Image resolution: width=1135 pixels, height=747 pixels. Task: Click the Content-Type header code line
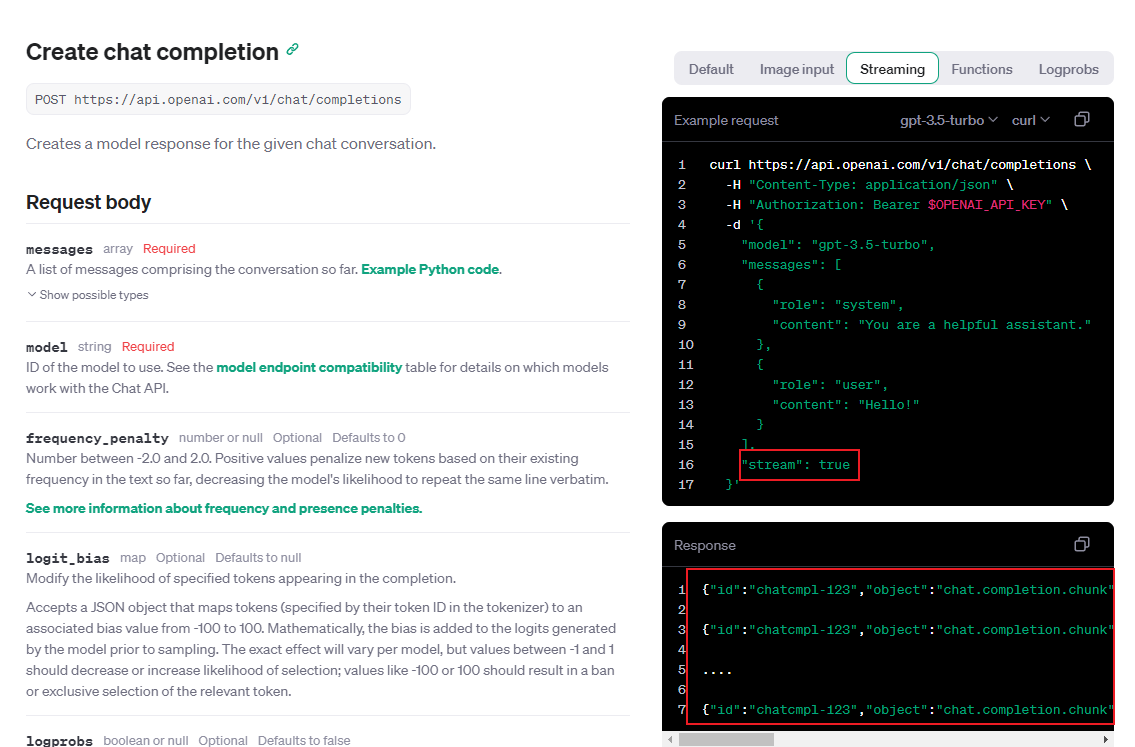point(869,185)
